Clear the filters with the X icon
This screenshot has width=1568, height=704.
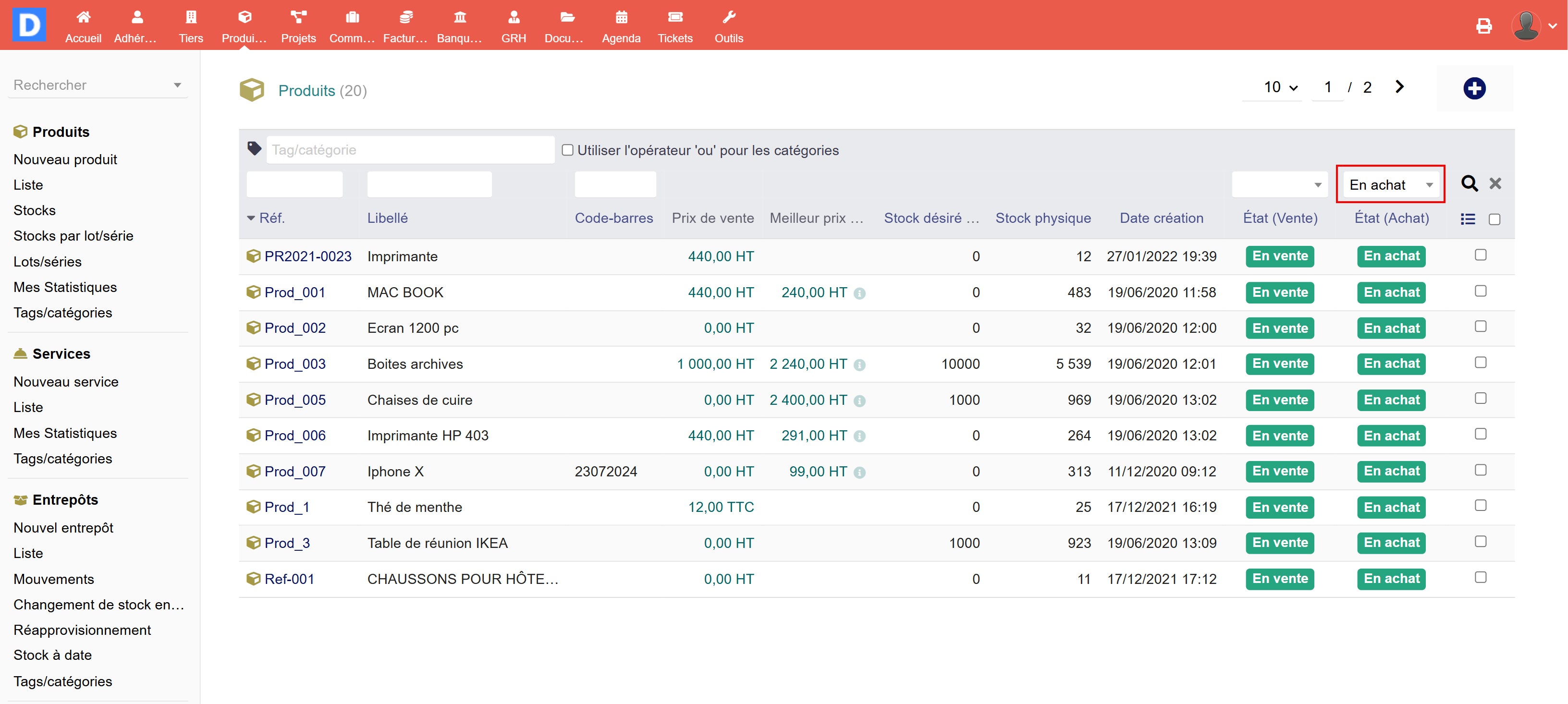1495,183
